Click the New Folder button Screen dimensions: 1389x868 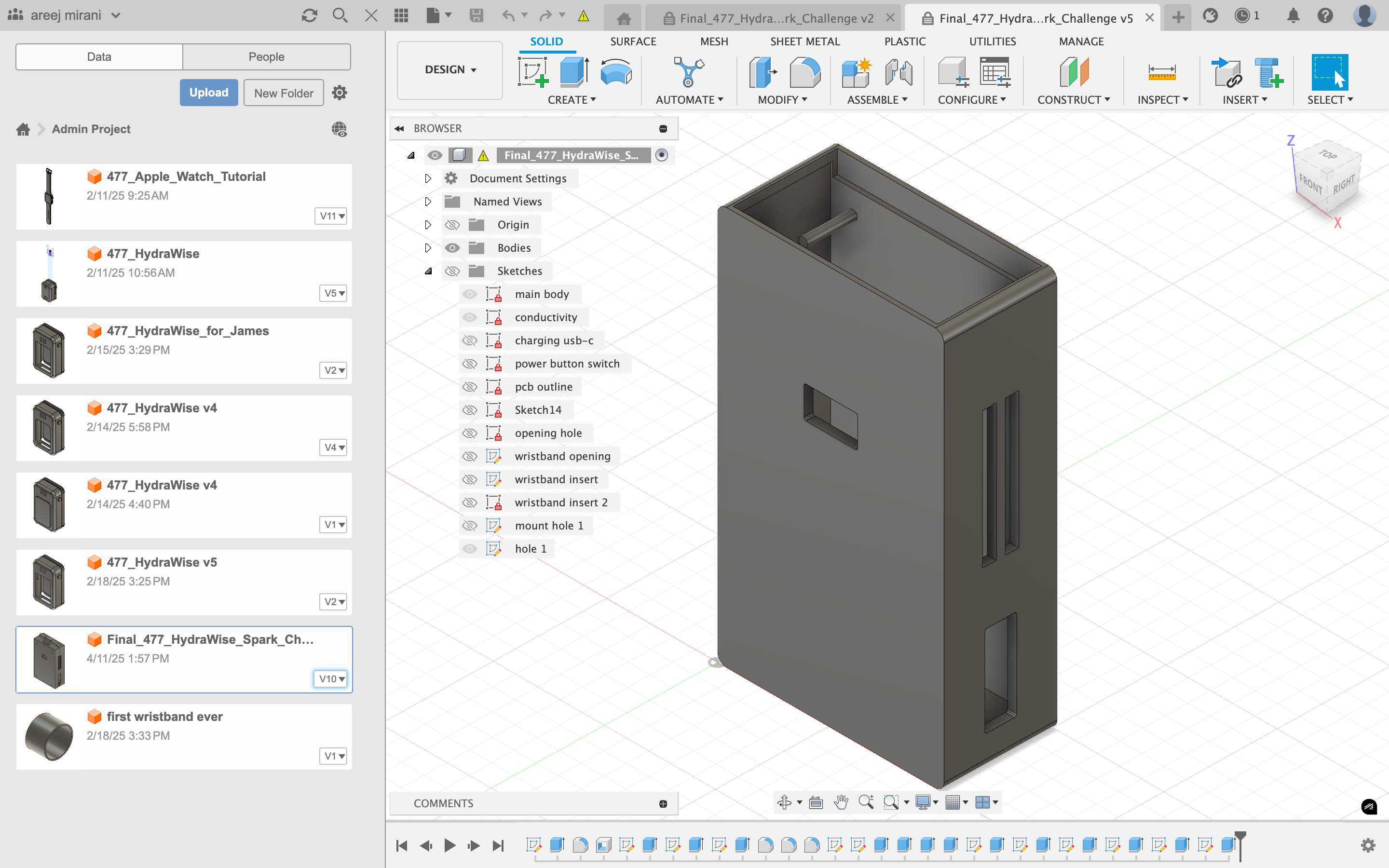[x=284, y=93]
